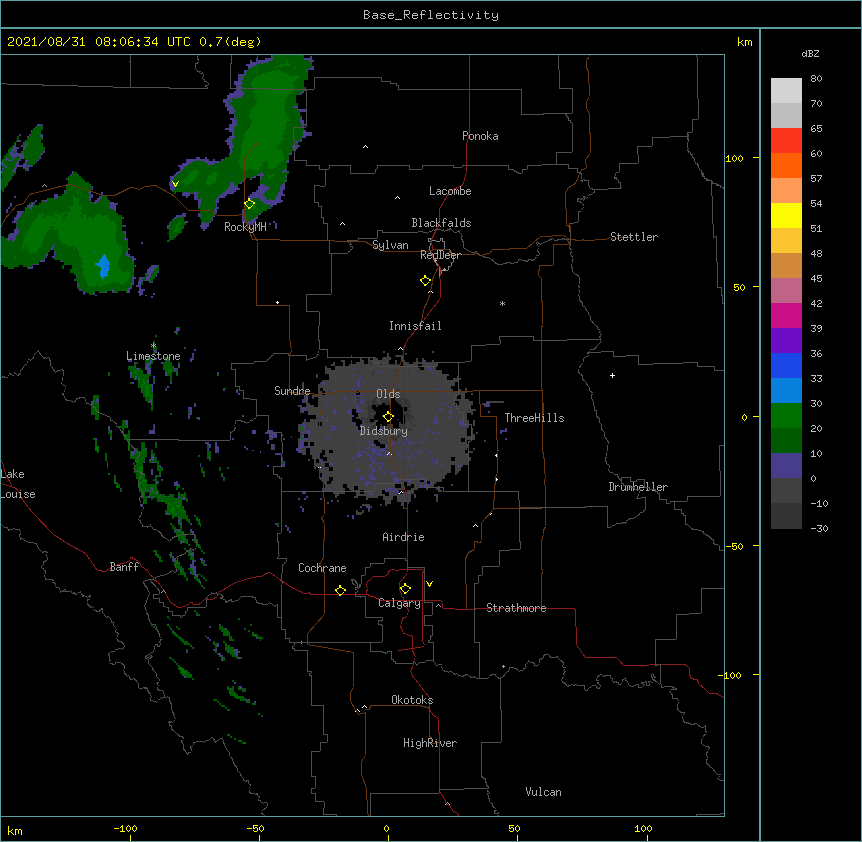This screenshot has height=842, width=862.
Task: Click the red 65 dBZ legend swatch
Action: (x=786, y=140)
